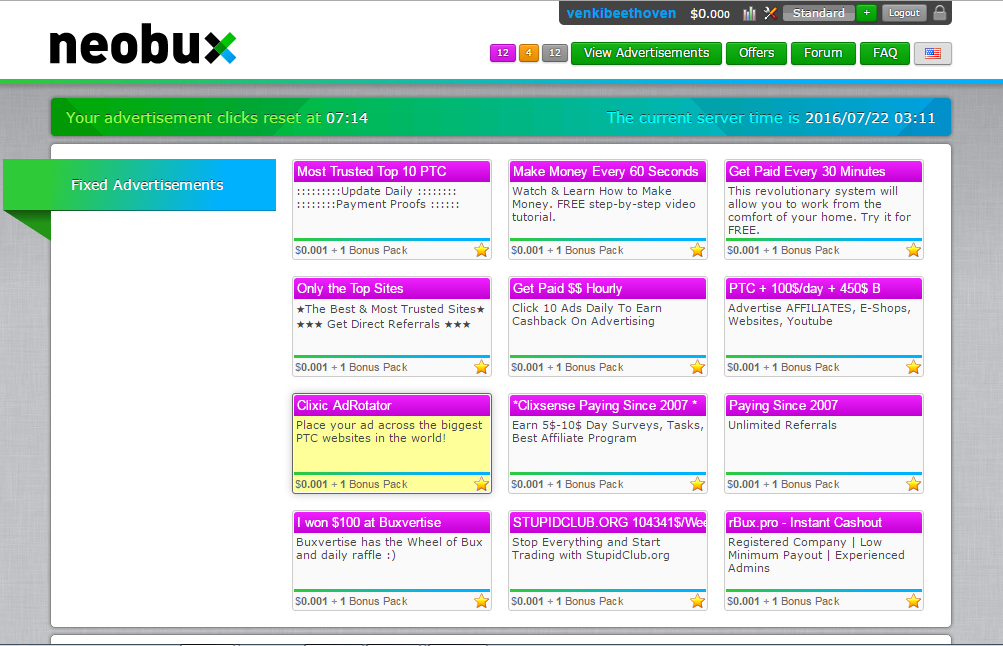Click '$0.001 + 1 Bonus Pack' on Clixic AdRotator

pos(351,484)
